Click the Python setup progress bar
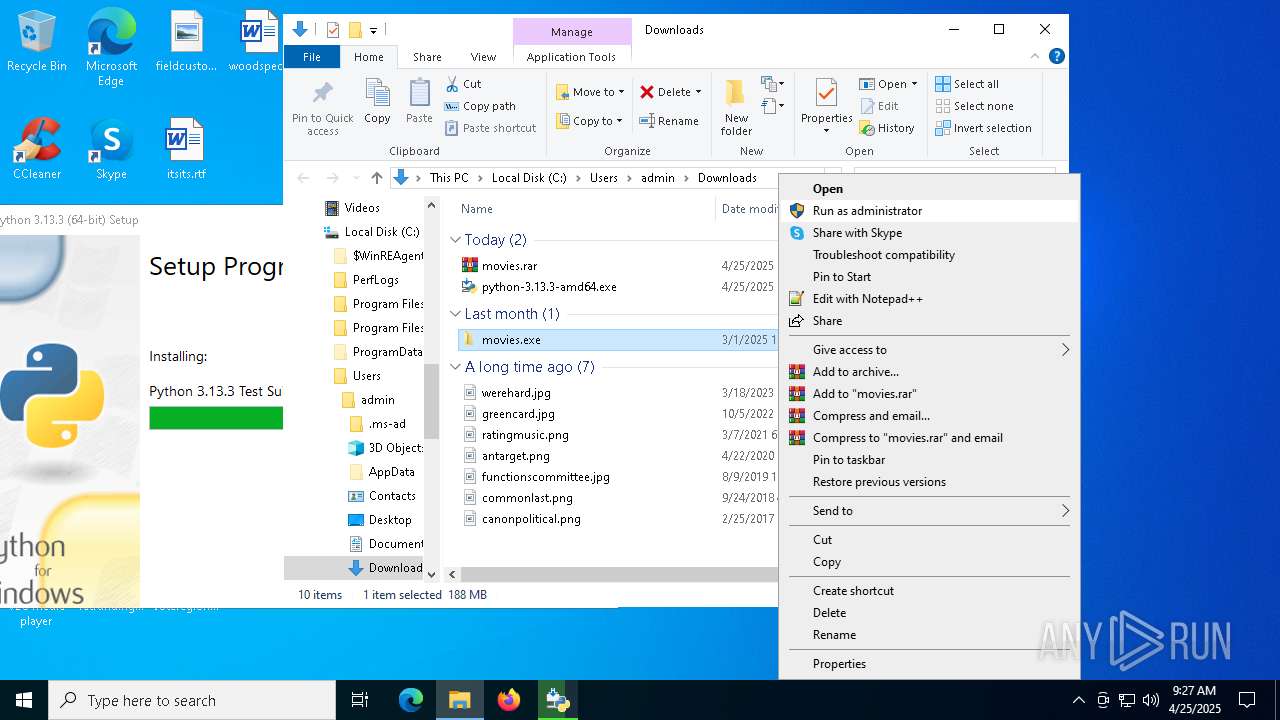The height and width of the screenshot is (720, 1280). click(x=215, y=418)
